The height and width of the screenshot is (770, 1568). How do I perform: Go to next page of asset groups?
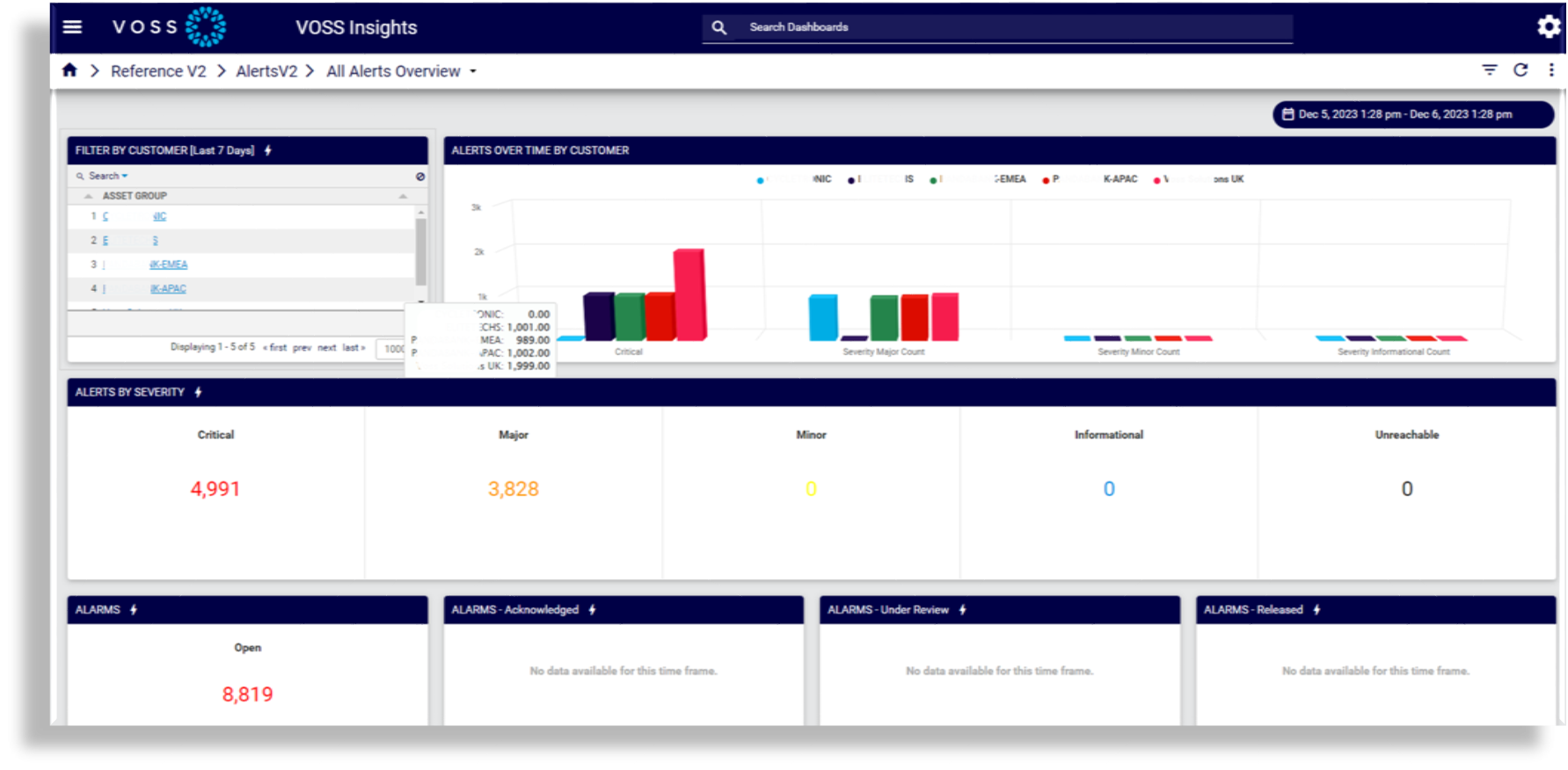pos(327,348)
